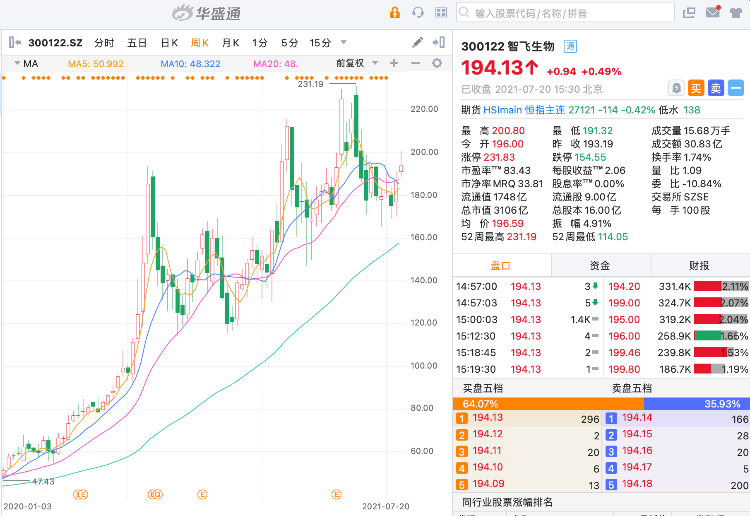Select the 1分 interval
The height and width of the screenshot is (516, 750).
pos(260,43)
